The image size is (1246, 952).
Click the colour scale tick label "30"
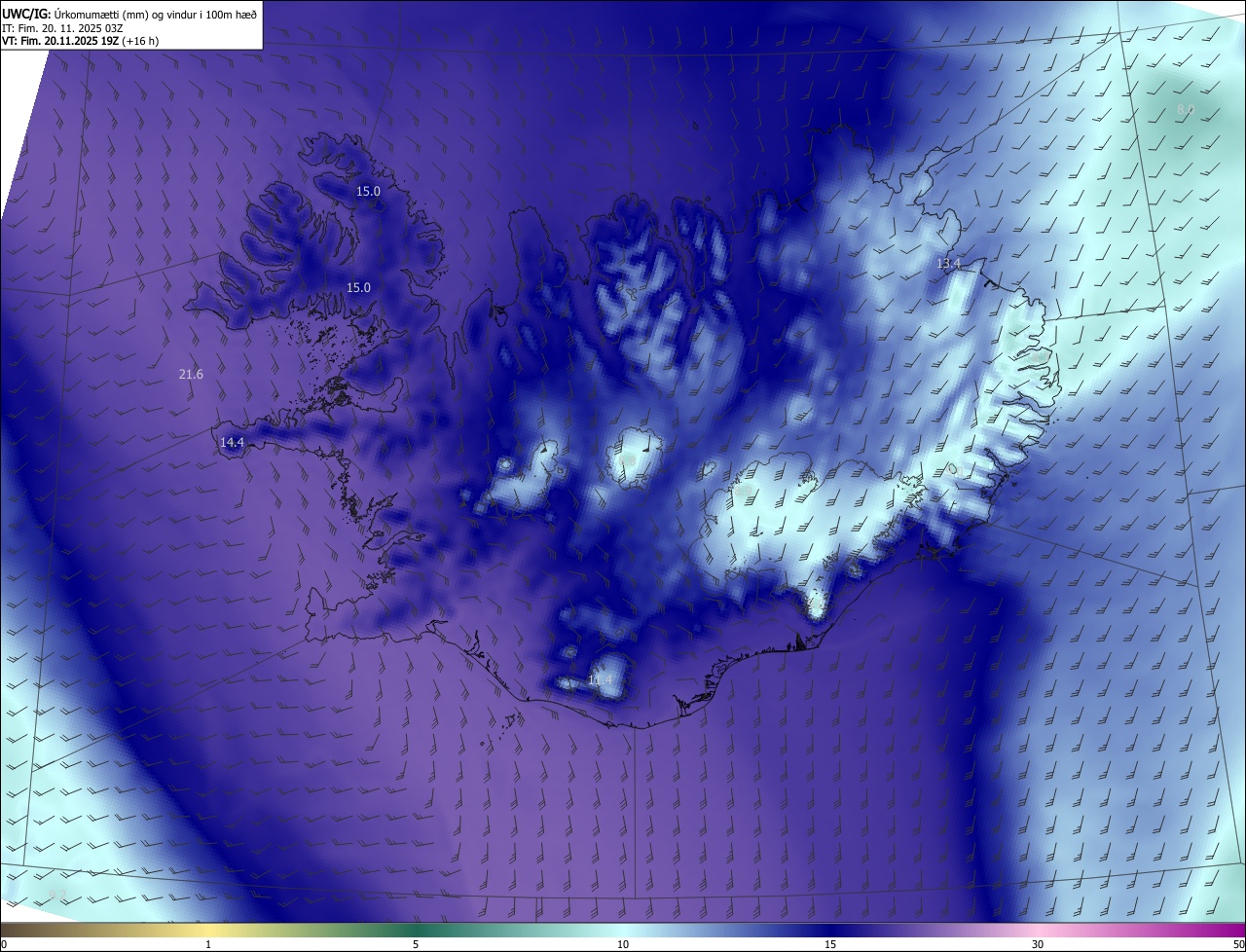coord(1038,944)
